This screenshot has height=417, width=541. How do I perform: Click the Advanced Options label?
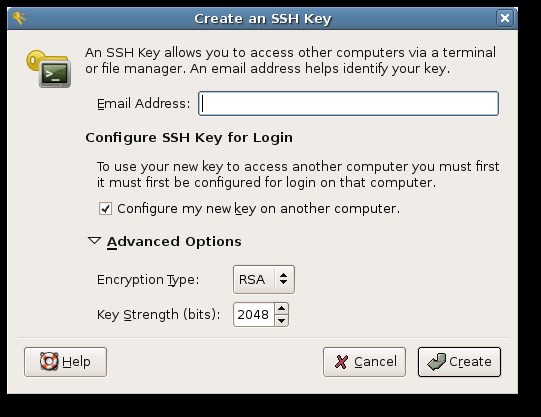[174, 241]
